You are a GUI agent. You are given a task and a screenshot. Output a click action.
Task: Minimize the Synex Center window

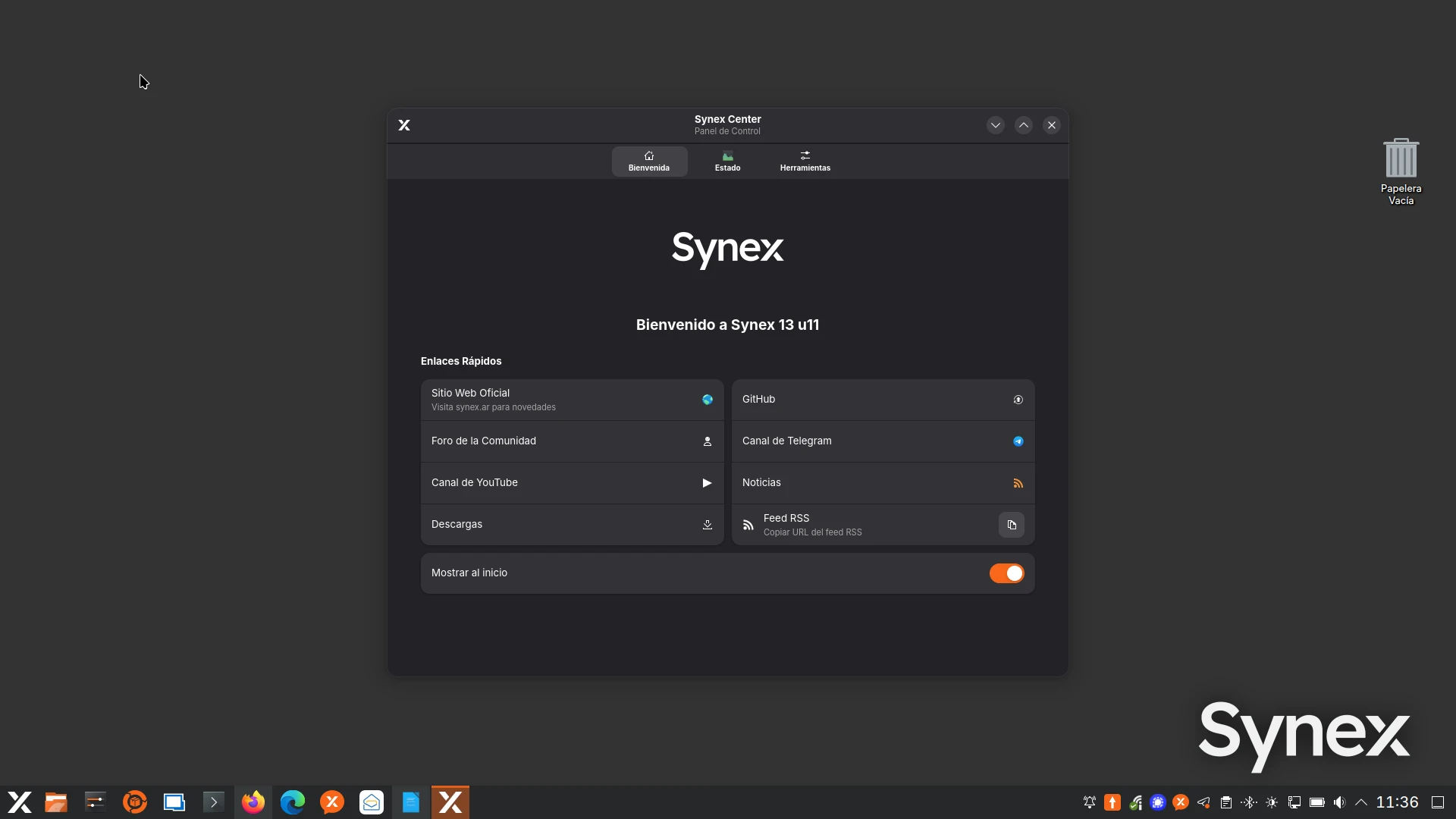996,125
